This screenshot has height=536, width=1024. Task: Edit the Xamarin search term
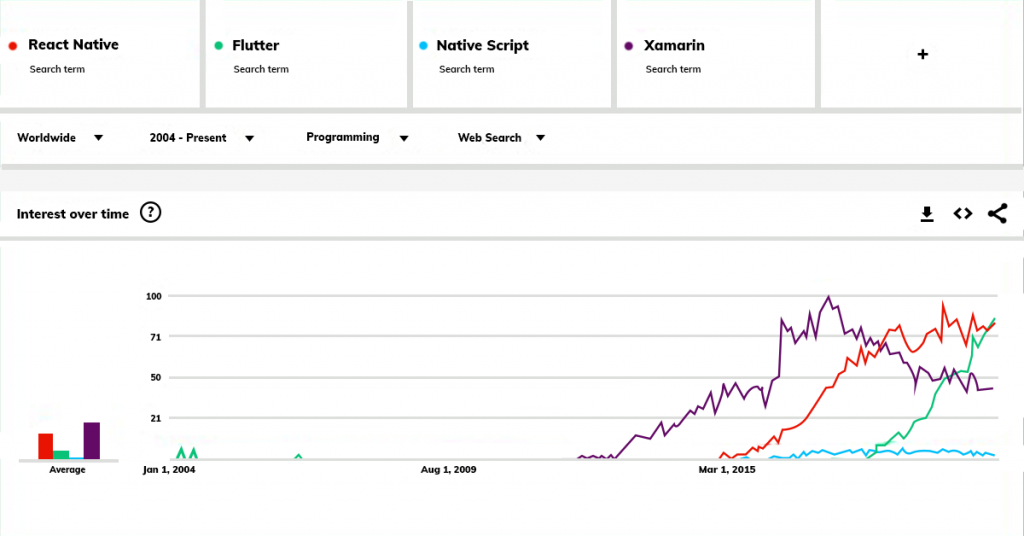(674, 46)
